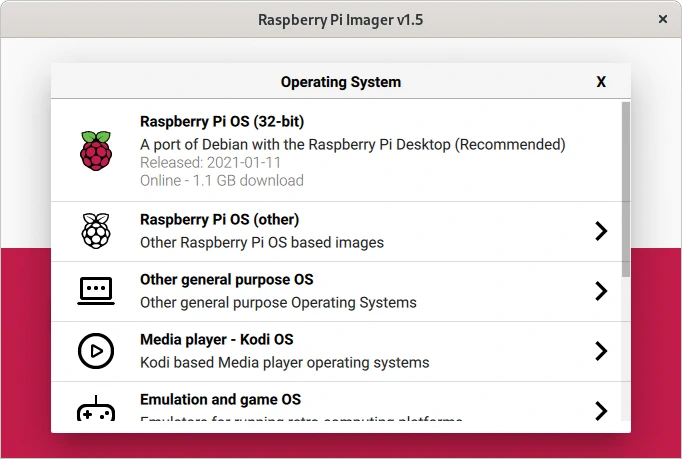The image size is (682, 459).
Task: Pick the Media player - Kodi OS label
Action: pyautogui.click(x=216, y=340)
